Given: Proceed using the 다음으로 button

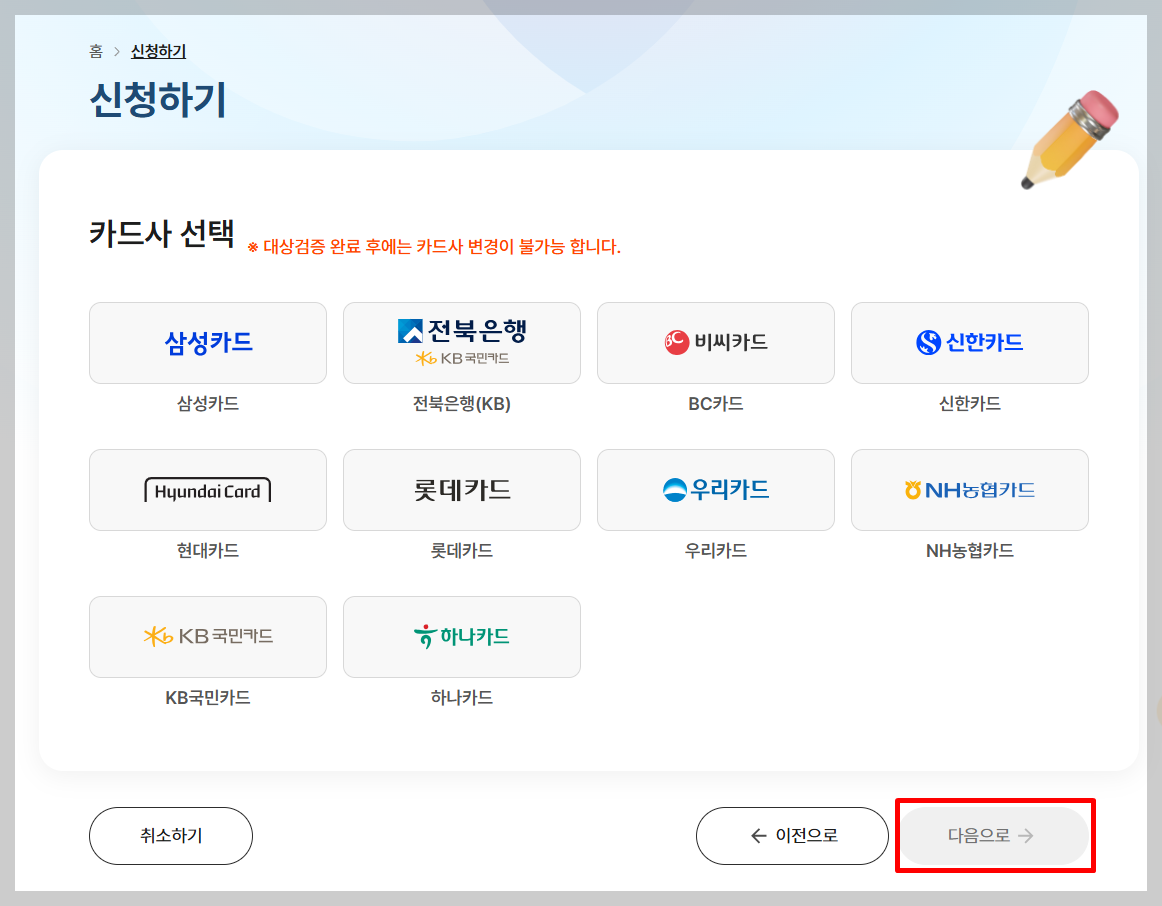Looking at the screenshot, I should (992, 836).
